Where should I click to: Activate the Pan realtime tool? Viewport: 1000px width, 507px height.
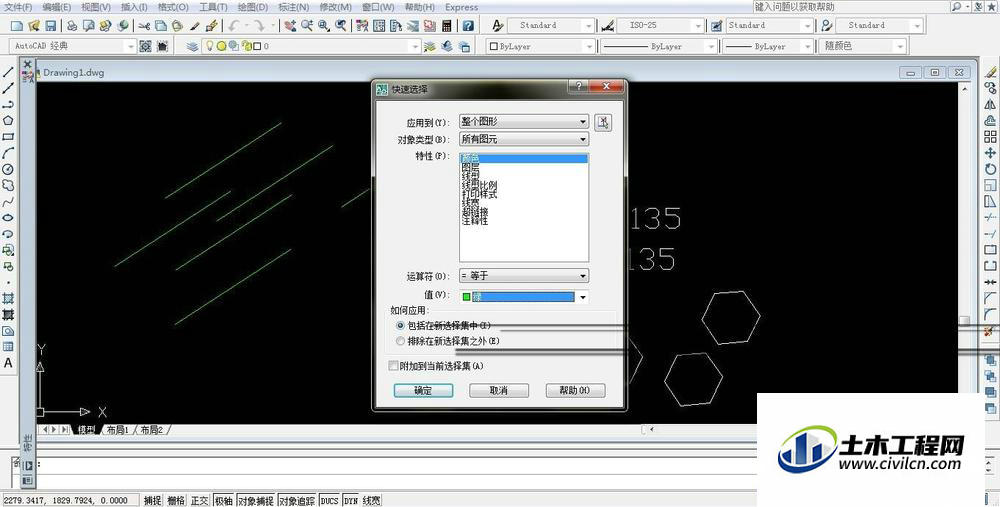coord(290,26)
